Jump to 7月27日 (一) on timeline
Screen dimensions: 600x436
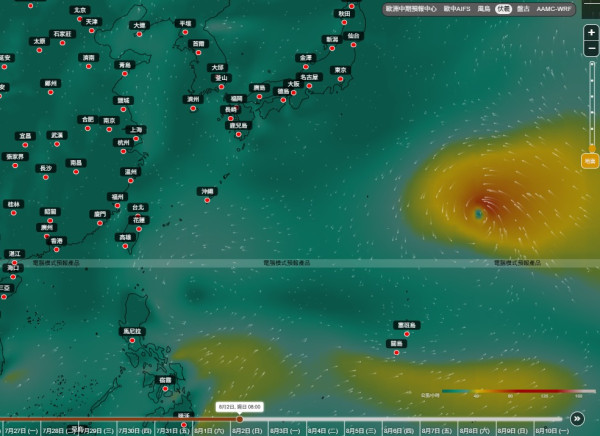click(21, 431)
